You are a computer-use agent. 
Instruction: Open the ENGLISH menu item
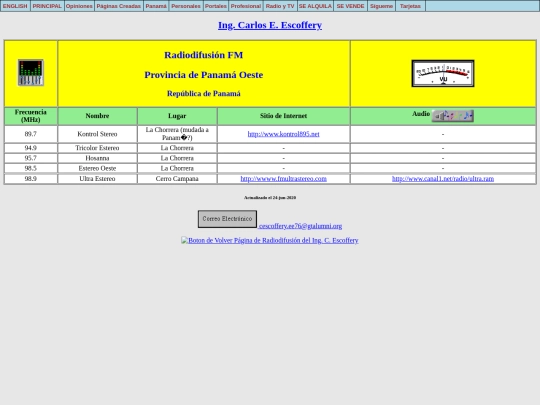point(15,6)
